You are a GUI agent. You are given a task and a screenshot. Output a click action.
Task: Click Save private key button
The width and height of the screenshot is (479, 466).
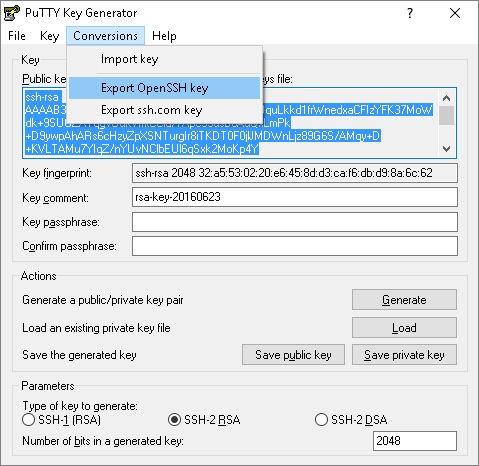click(404, 355)
